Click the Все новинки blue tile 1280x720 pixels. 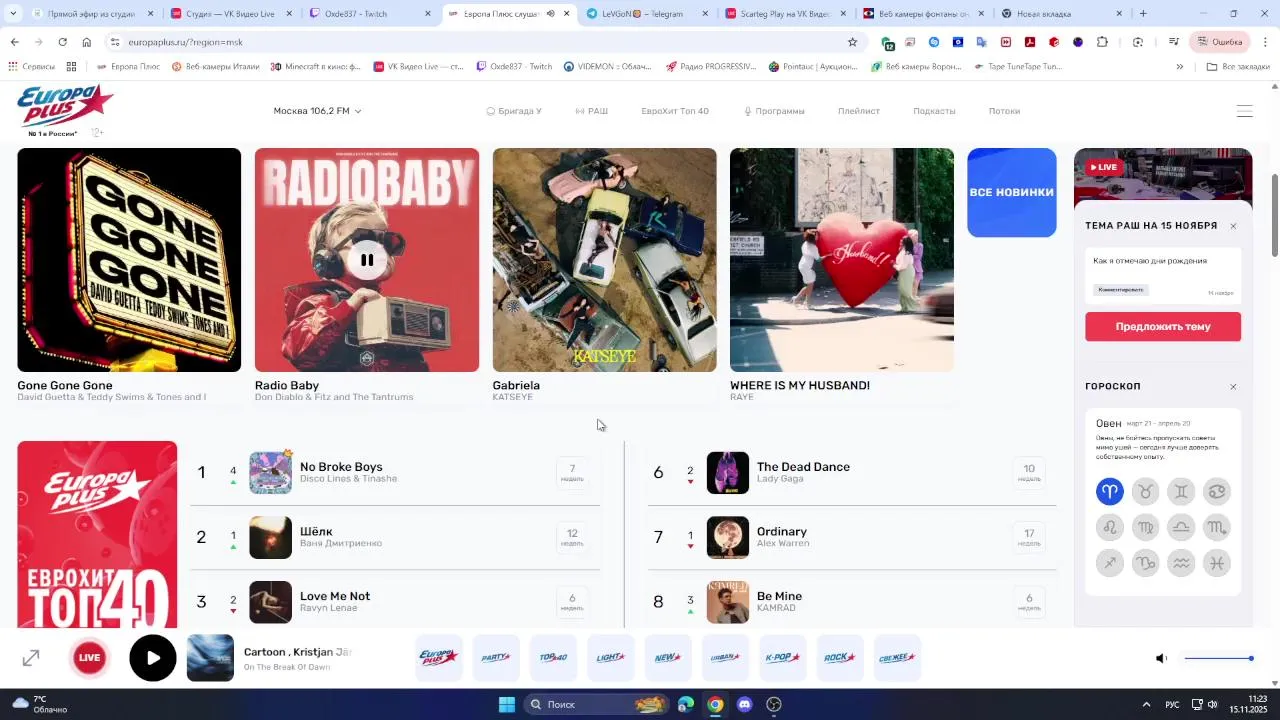(1012, 192)
